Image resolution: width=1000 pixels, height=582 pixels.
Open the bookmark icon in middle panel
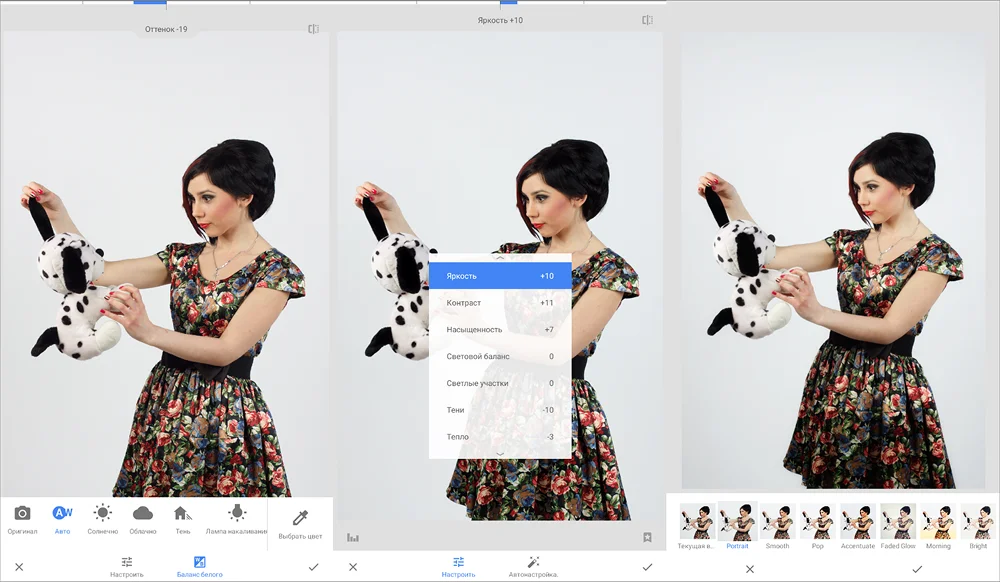pos(647,537)
